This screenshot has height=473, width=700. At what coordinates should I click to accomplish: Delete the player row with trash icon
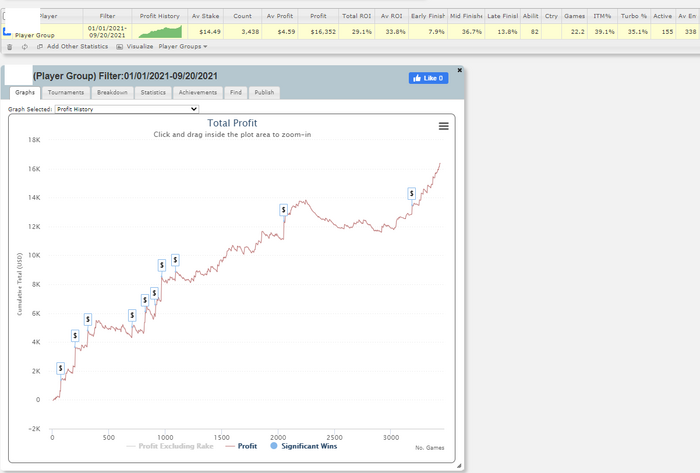pyautogui.click(x=9, y=47)
